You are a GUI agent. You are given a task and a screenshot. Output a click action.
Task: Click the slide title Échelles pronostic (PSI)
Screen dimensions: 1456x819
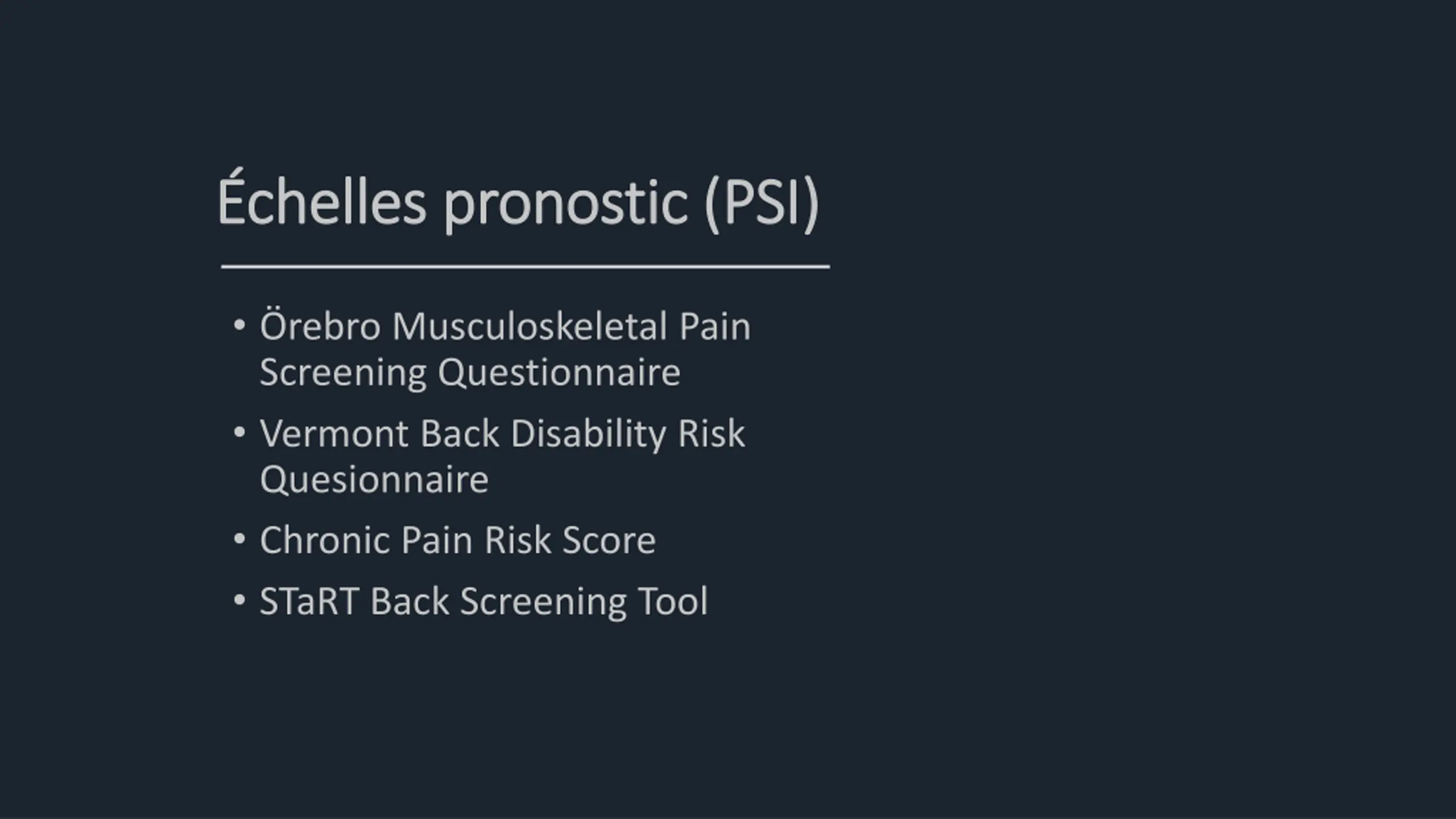coord(518,201)
